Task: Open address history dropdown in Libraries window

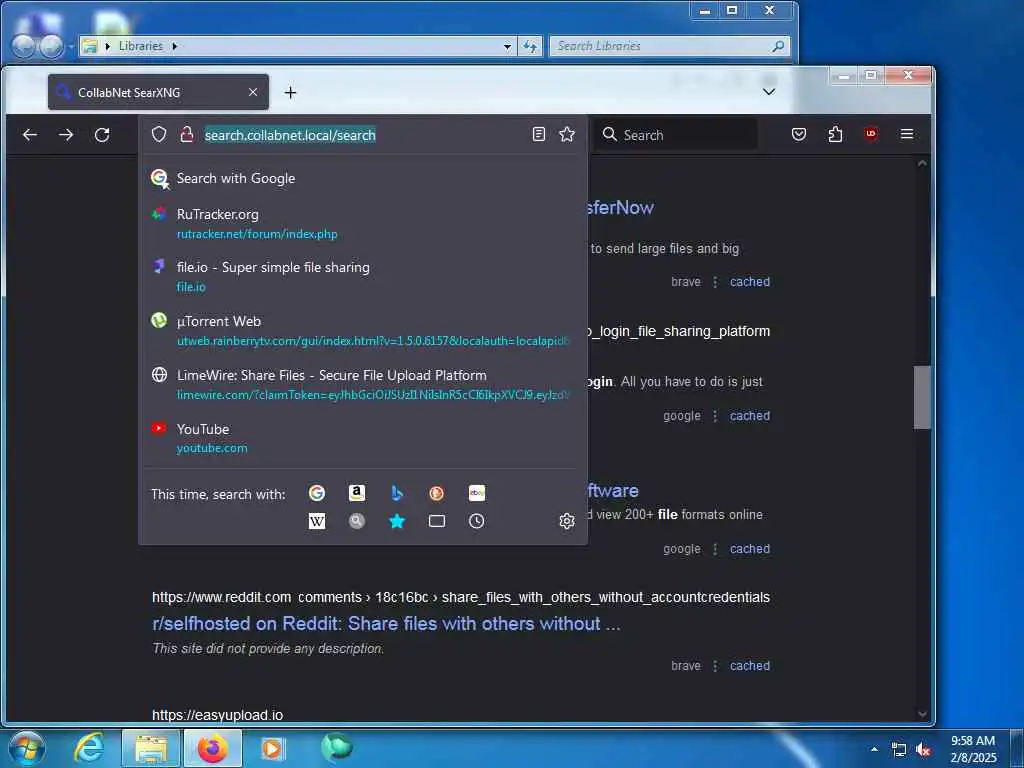Action: (507, 46)
